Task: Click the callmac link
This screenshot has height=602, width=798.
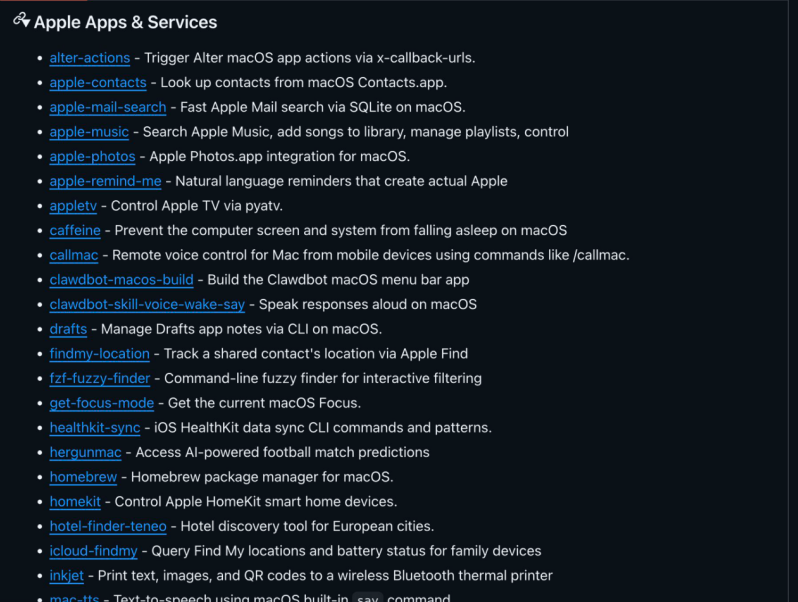Action: coord(74,255)
